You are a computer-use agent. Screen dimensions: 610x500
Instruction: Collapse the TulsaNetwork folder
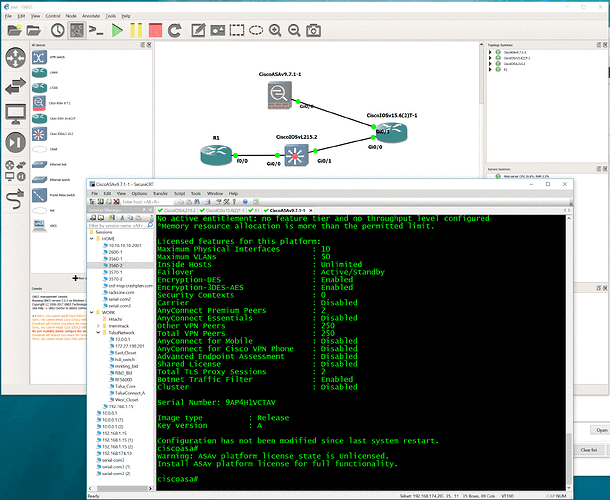tap(98, 333)
